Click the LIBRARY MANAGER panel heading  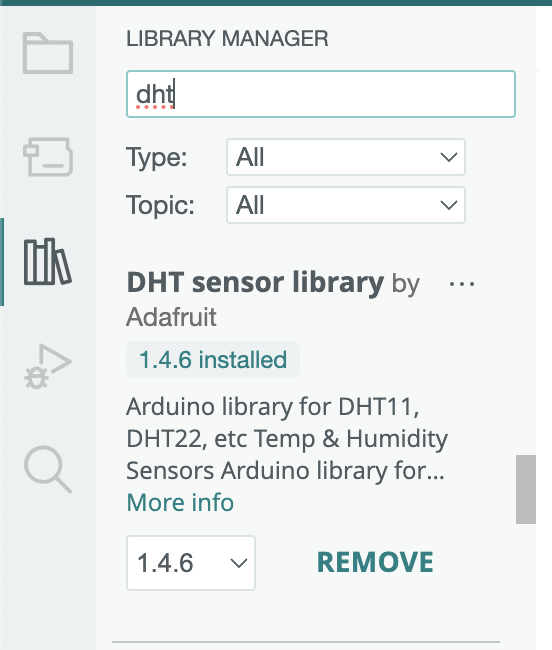227,39
